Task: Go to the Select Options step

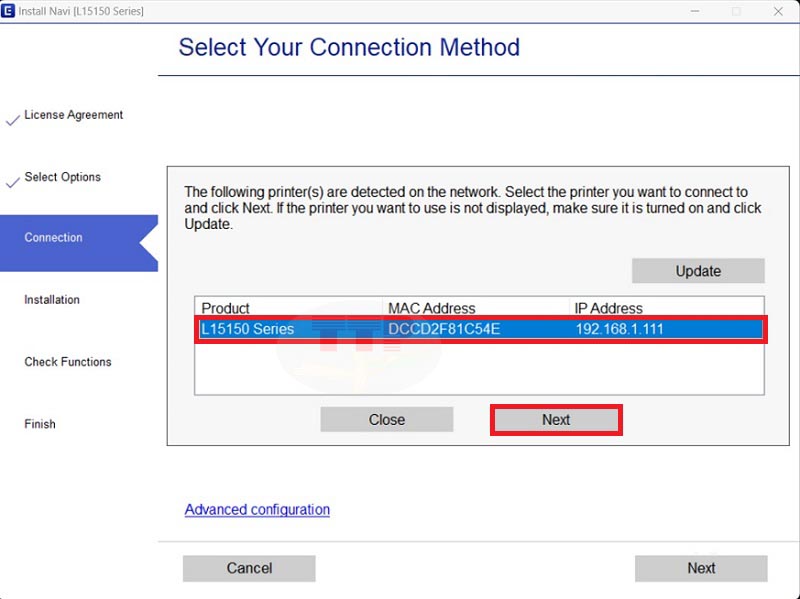Action: coord(62,177)
